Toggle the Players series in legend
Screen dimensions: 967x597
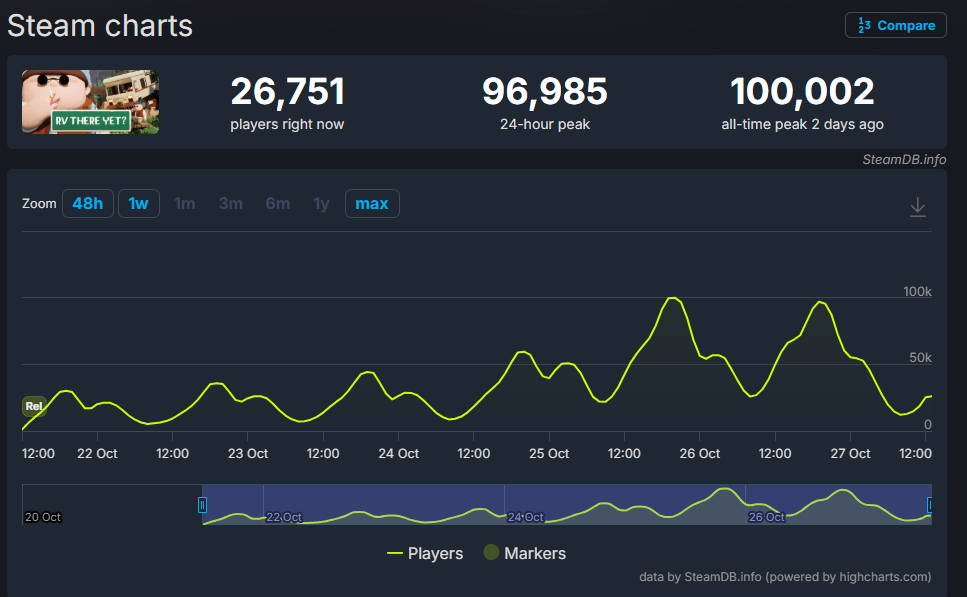pos(435,553)
